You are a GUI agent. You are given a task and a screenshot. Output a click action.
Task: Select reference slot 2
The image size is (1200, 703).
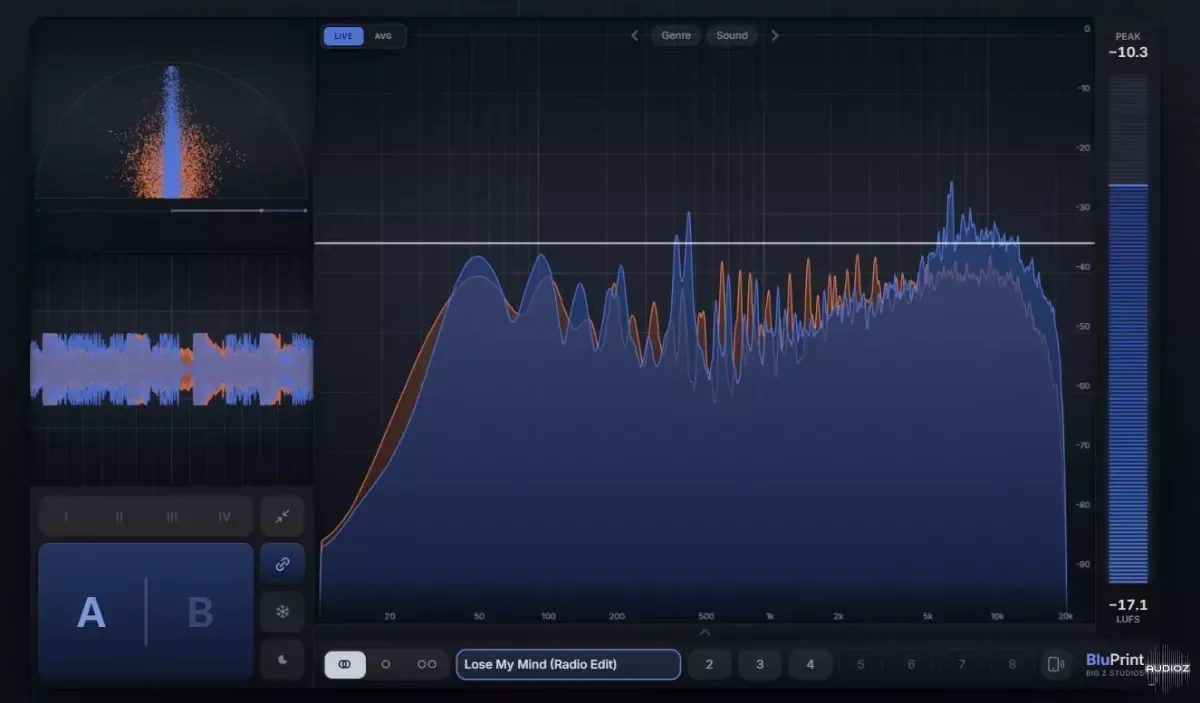coord(710,664)
